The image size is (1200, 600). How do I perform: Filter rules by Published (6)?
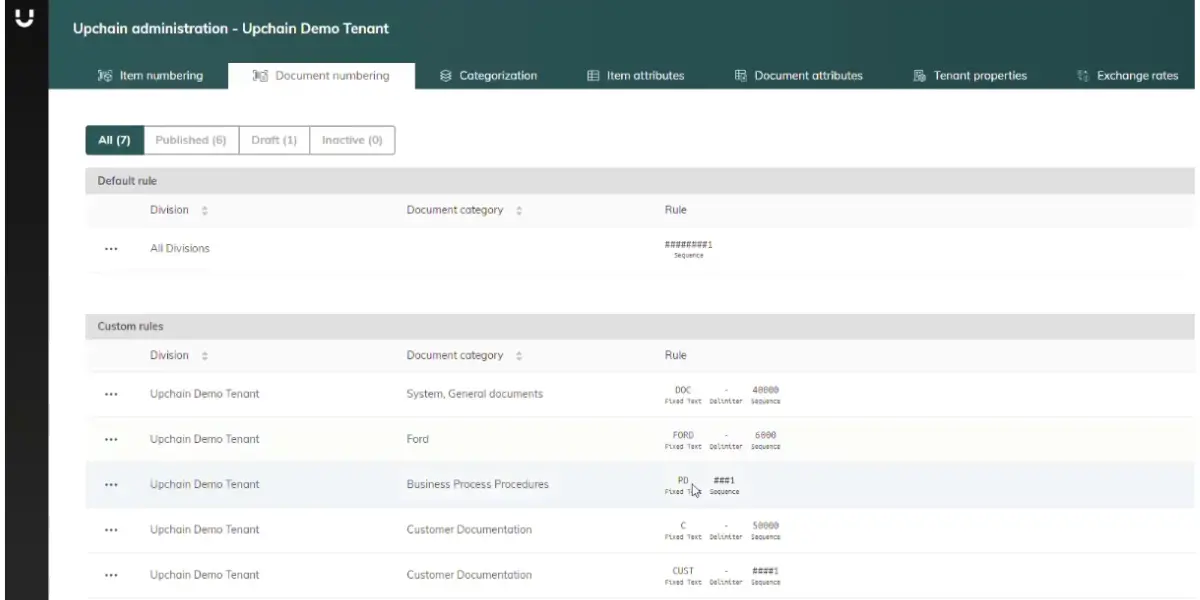tap(190, 141)
